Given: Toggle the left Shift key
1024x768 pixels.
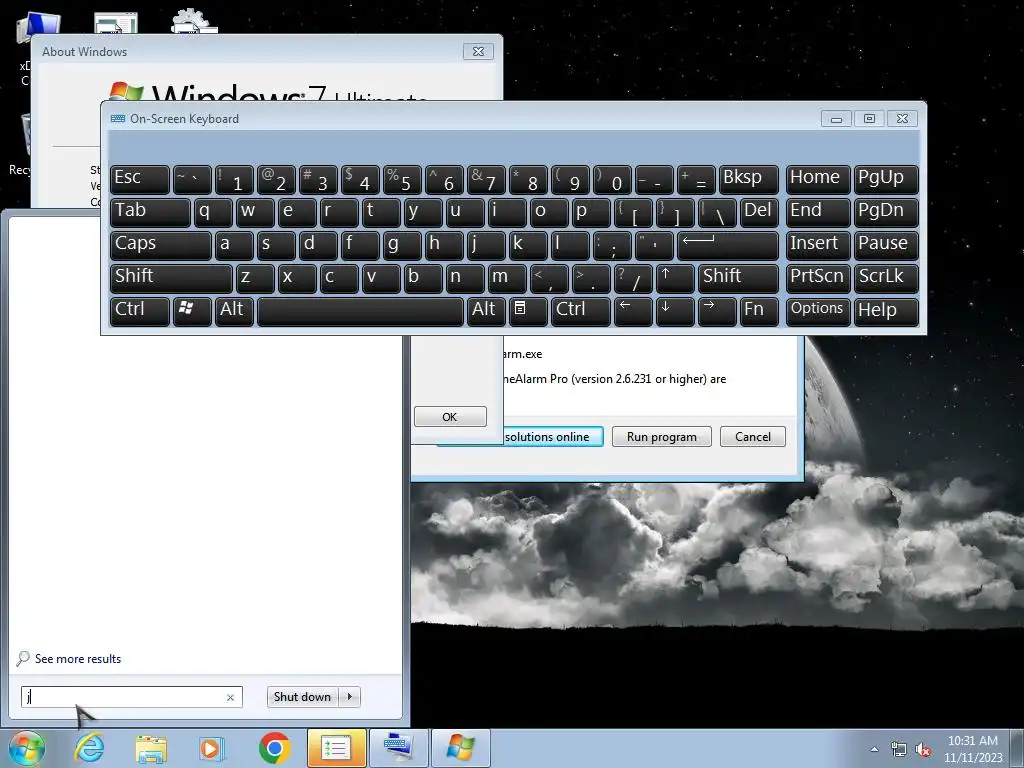Looking at the screenshot, I should [x=171, y=278].
